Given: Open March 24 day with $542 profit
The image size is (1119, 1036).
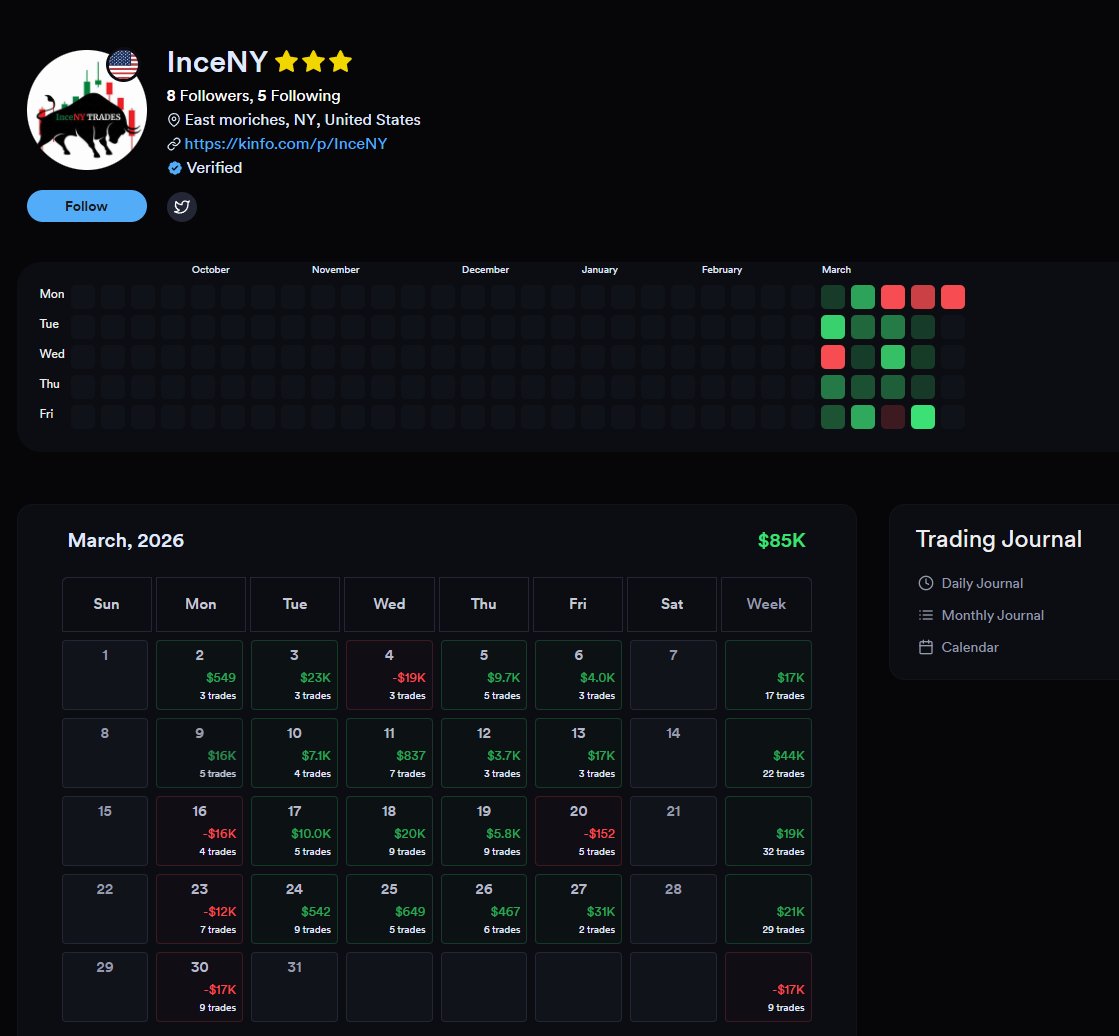Looking at the screenshot, I should [294, 909].
